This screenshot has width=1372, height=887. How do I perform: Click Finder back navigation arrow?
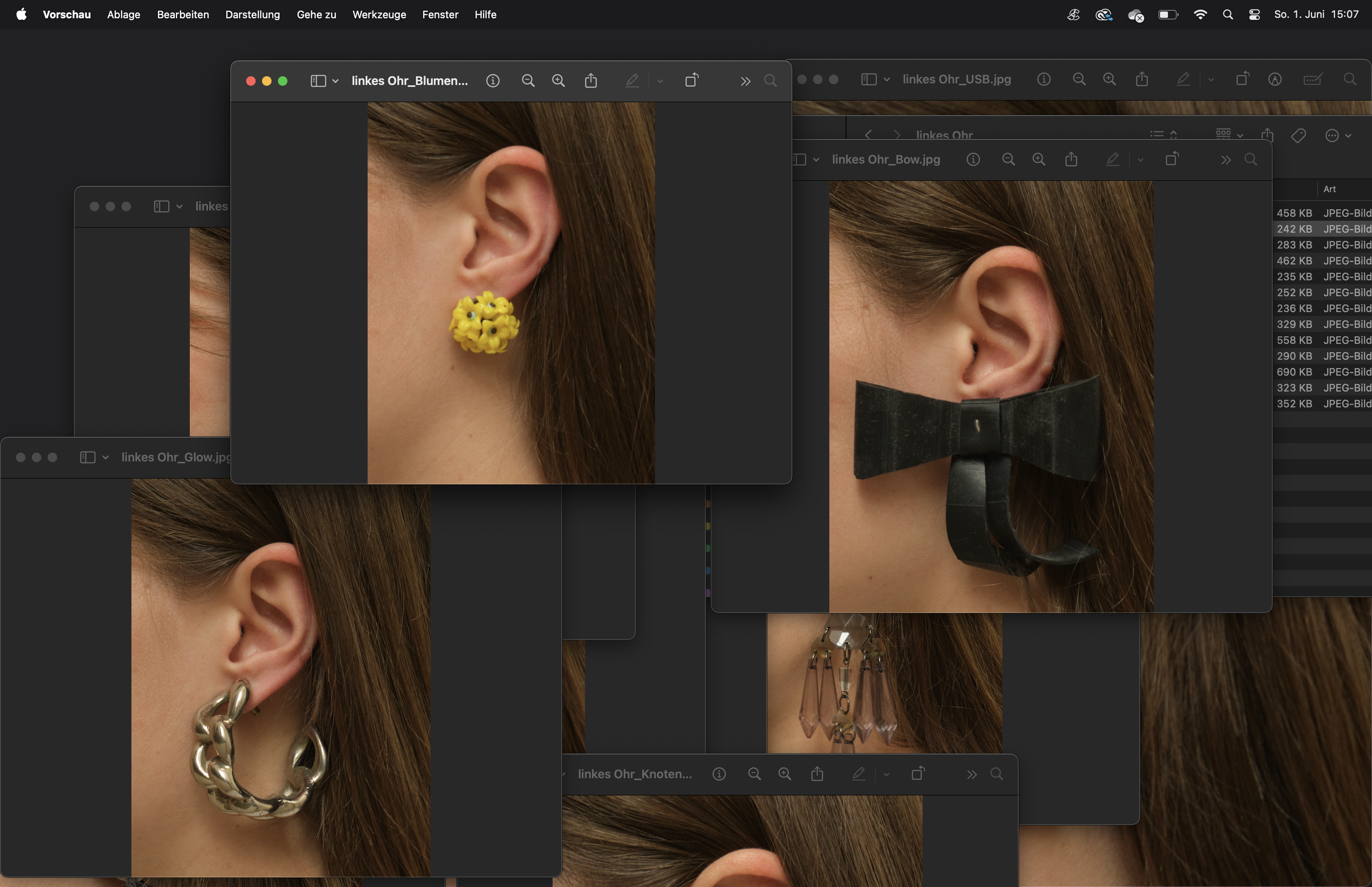tap(868, 135)
